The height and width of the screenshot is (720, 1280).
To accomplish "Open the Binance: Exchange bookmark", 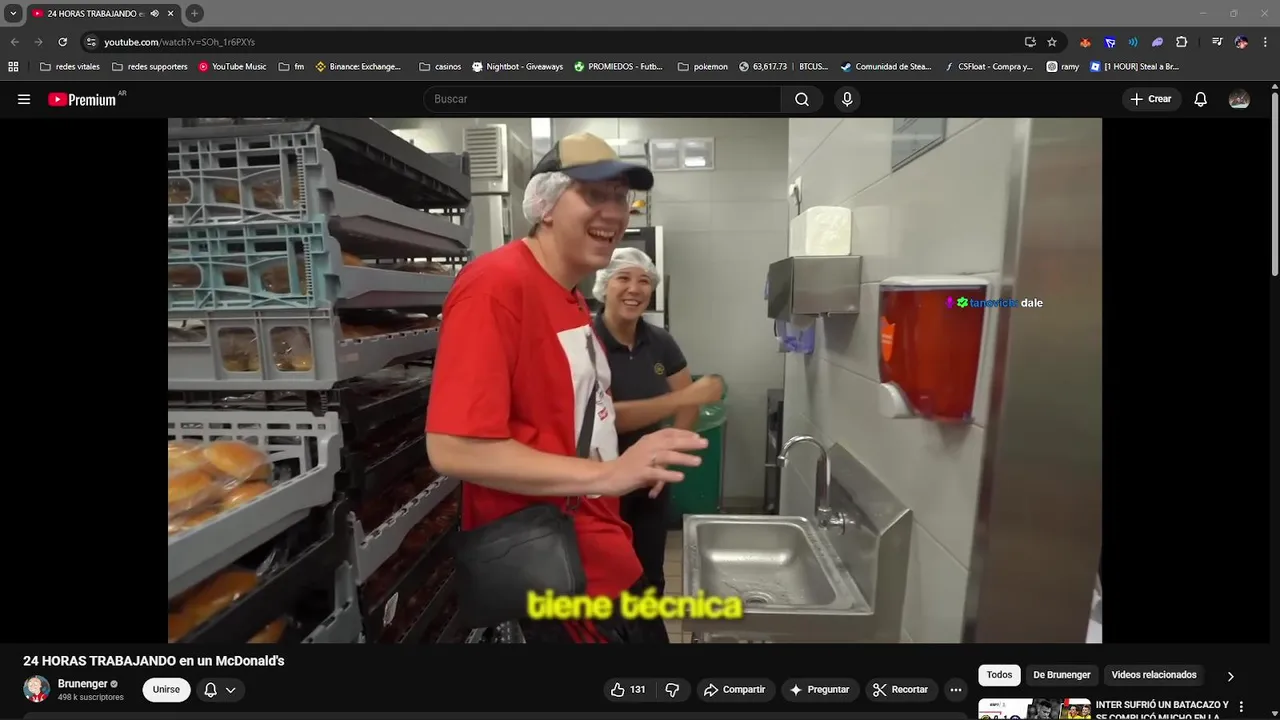I will point(358,67).
